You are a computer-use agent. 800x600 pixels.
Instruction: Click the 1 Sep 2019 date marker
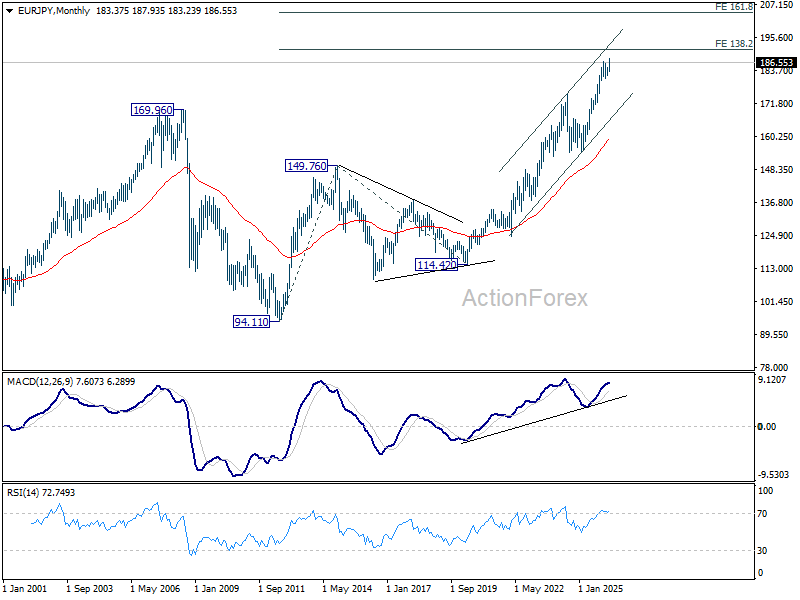coord(473,589)
